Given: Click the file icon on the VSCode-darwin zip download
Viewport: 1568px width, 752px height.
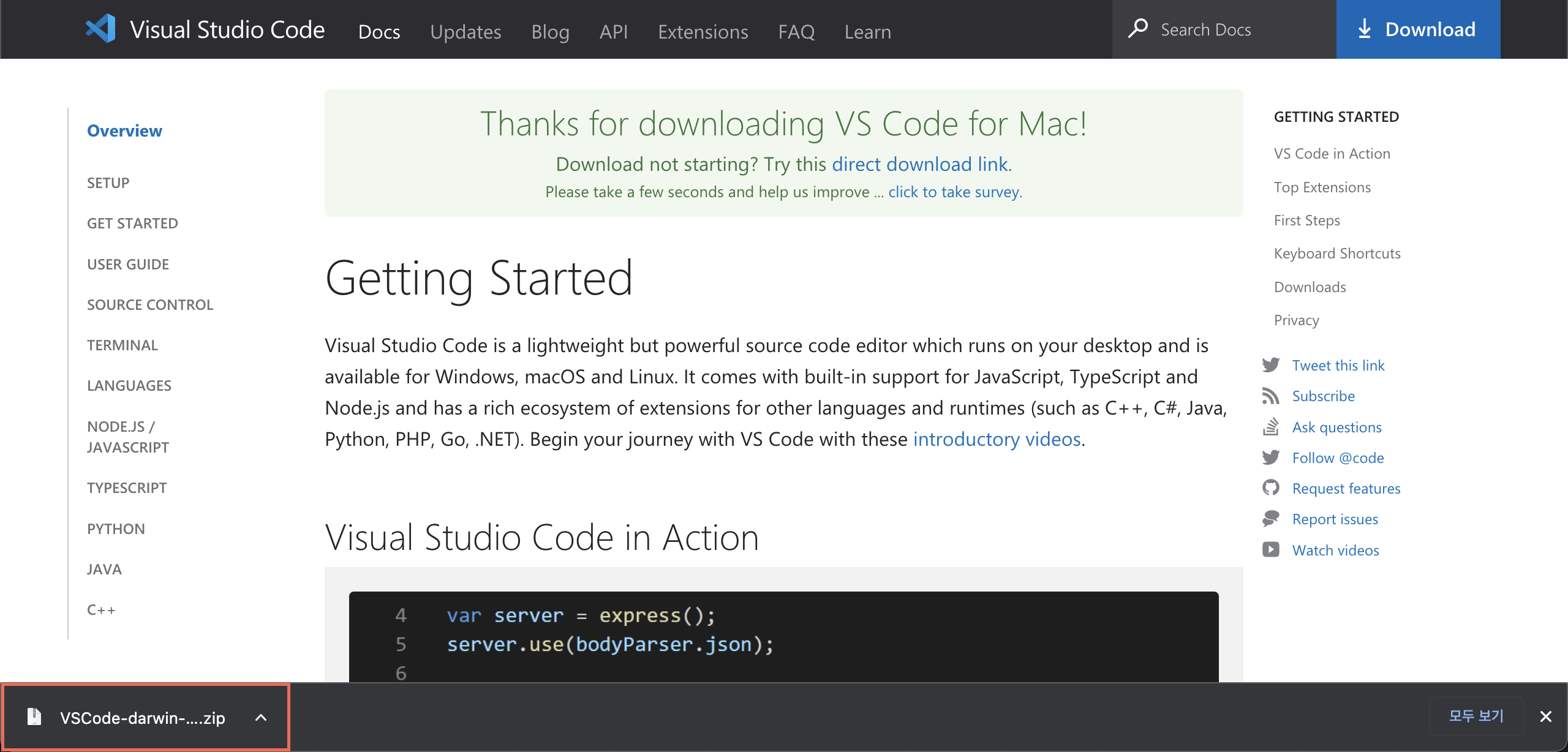Looking at the screenshot, I should (34, 716).
